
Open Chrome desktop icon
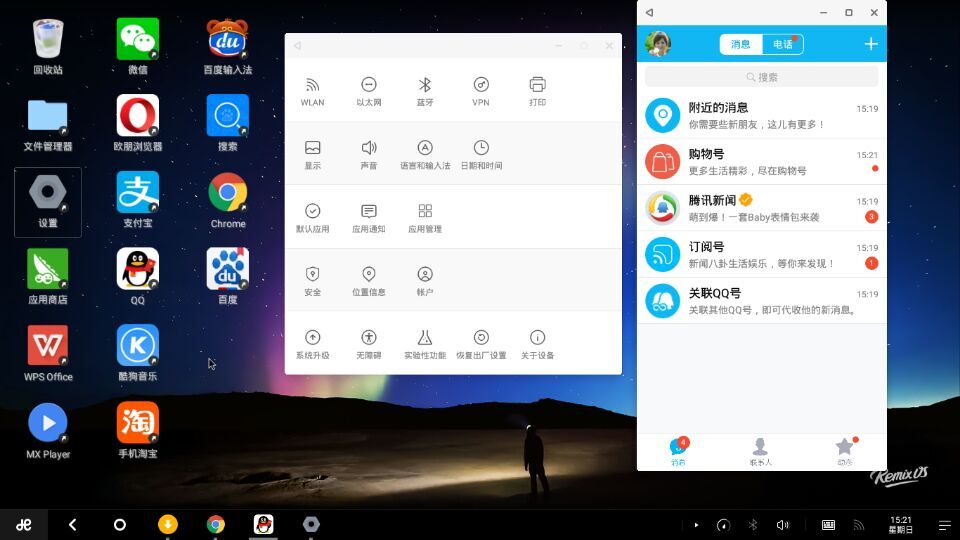pos(227,200)
